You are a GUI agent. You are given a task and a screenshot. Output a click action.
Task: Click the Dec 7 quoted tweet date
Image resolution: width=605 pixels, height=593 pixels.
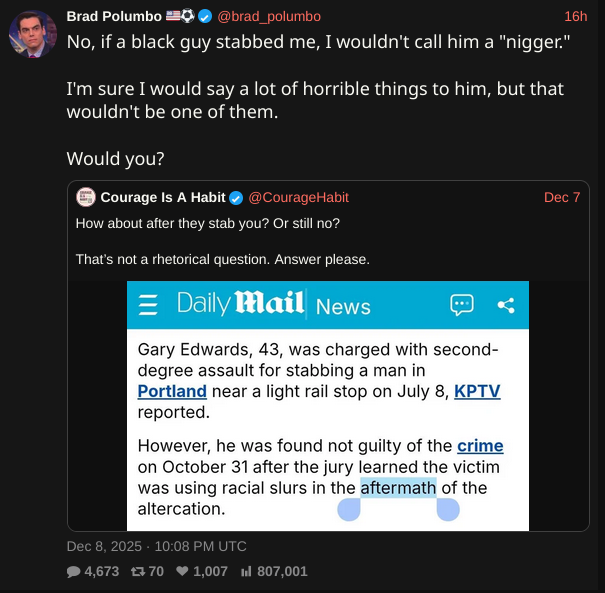(562, 197)
